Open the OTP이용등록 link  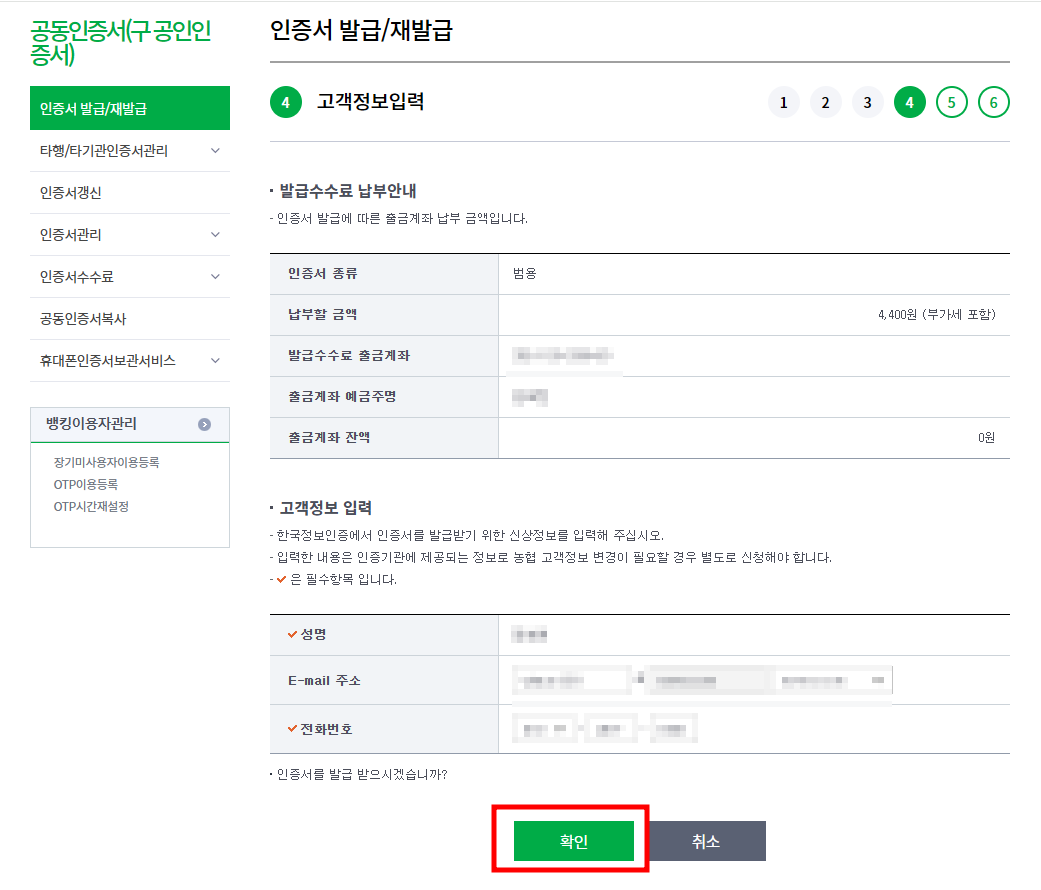[86, 484]
